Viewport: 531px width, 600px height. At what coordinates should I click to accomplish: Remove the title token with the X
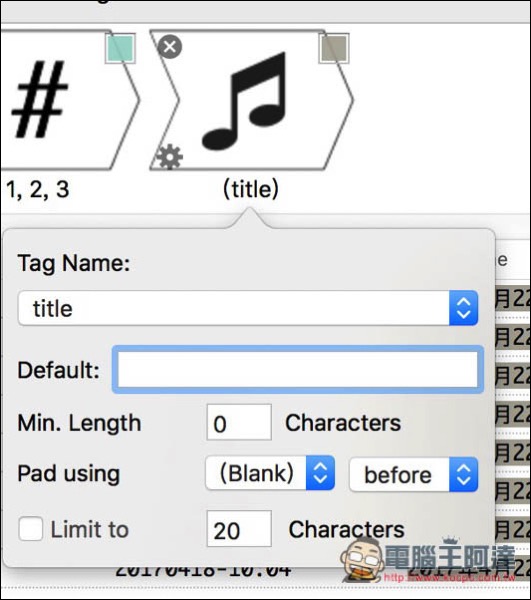[x=170, y=47]
